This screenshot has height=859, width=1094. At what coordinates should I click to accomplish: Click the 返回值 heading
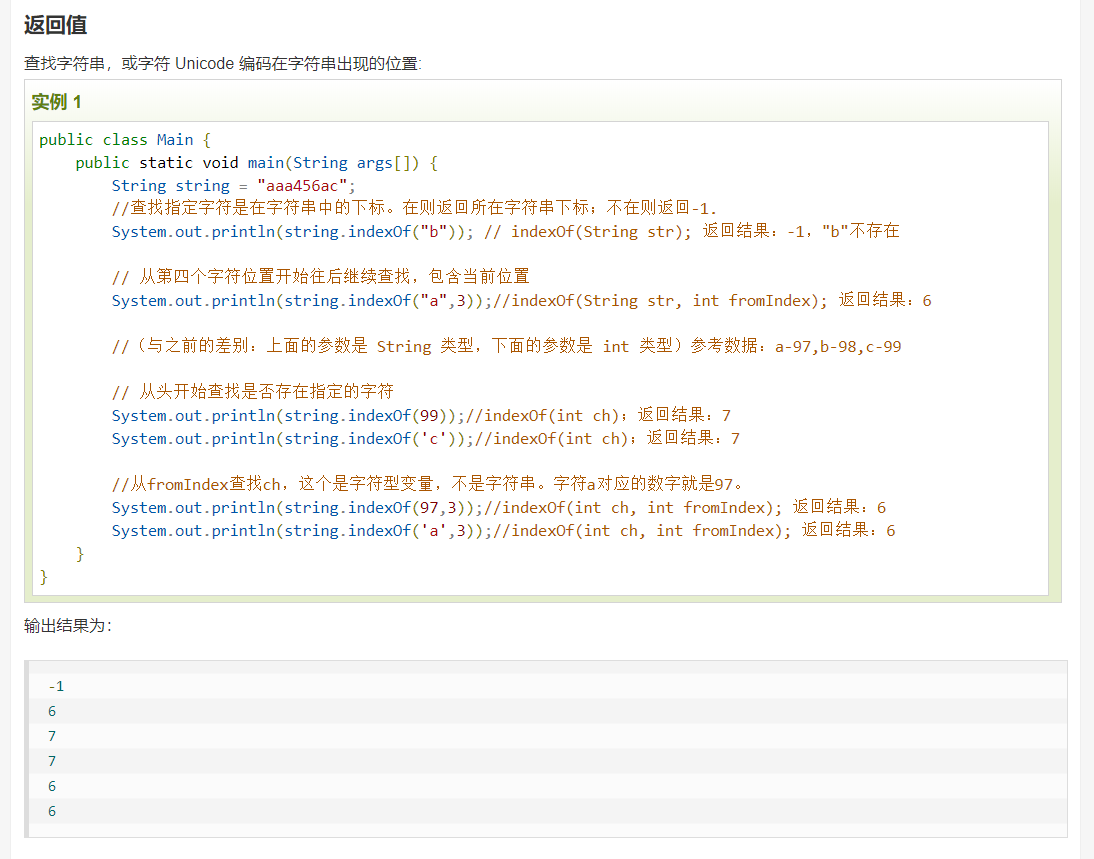coord(55,25)
